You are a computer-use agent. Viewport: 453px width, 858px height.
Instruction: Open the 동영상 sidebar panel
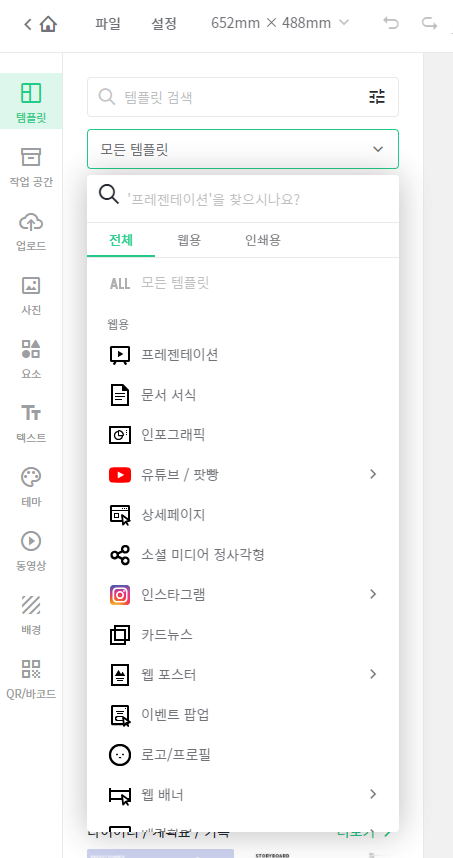tap(31, 550)
